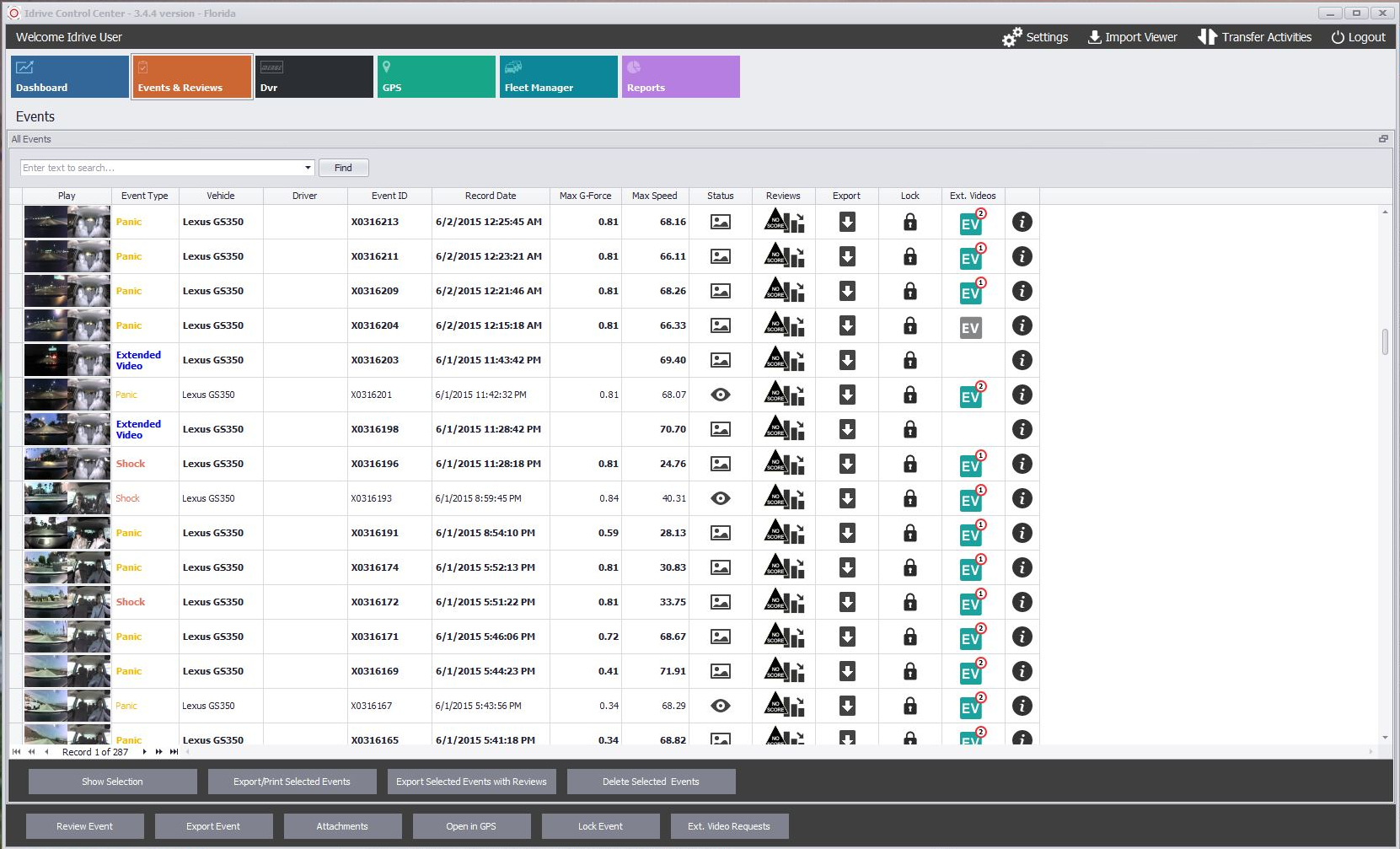Click the Ext. Video Requests button
Viewport: 1400px width, 849px height.
(x=730, y=826)
